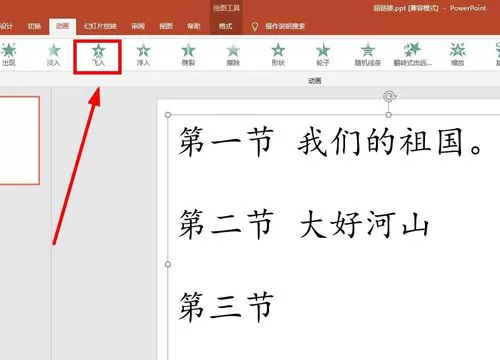This screenshot has width=500, height=360.
Task: Apply the 劈裂 (Split) animation effect
Action: click(x=188, y=55)
